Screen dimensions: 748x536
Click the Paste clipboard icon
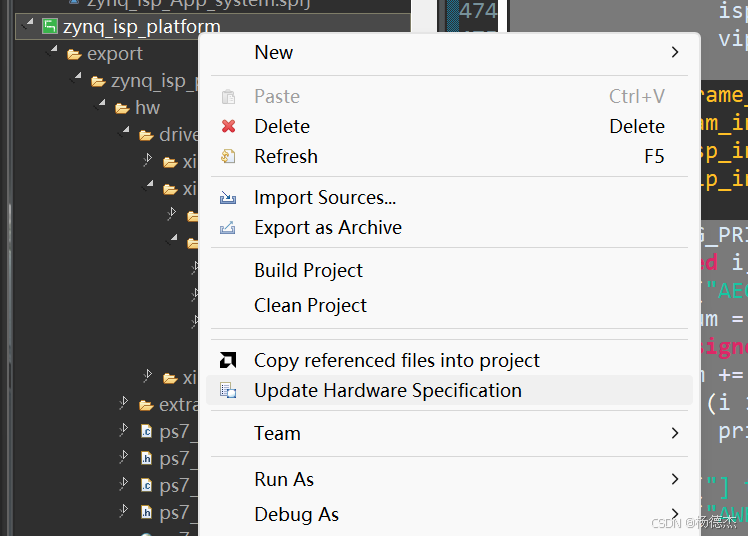(228, 96)
